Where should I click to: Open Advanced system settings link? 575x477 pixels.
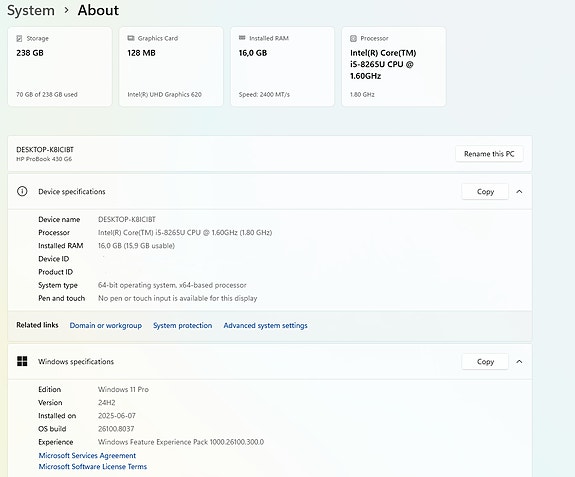click(x=265, y=326)
